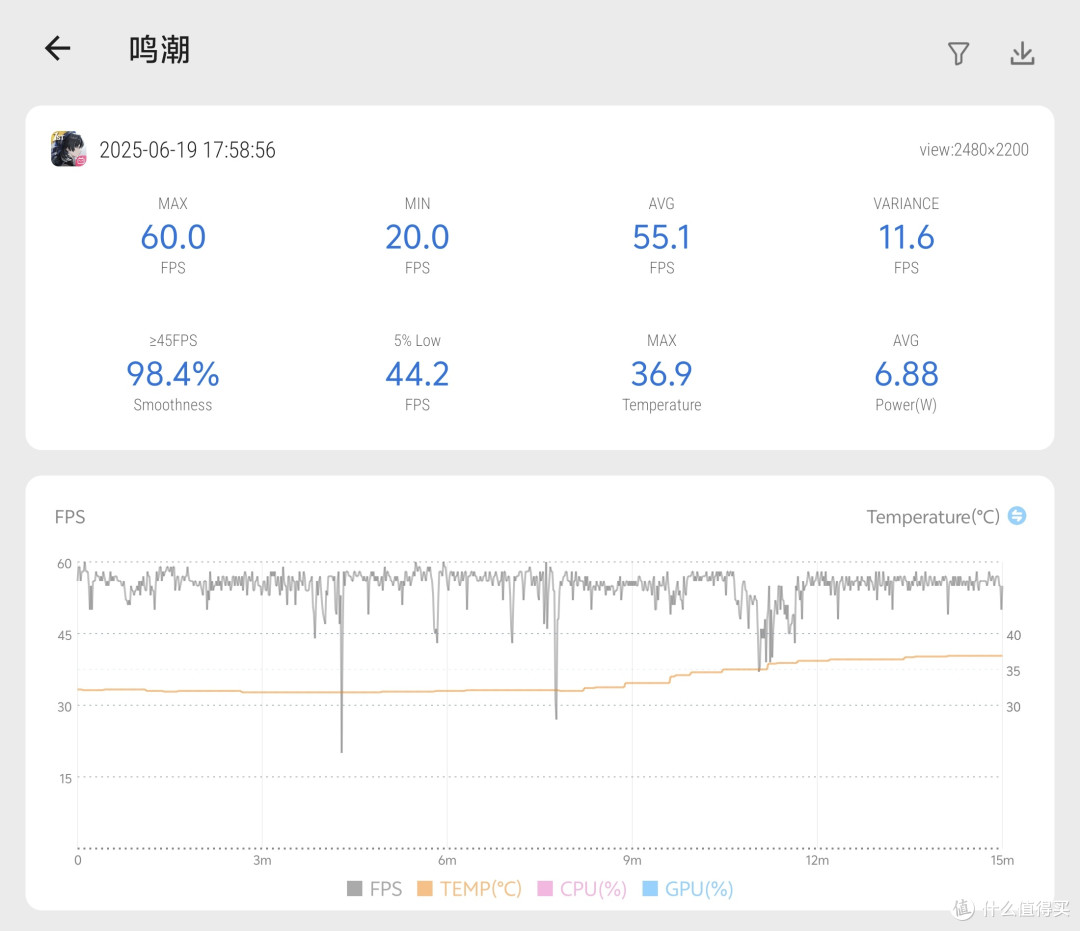
Task: Toggle the CPU(%) legend item
Action: coord(582,888)
